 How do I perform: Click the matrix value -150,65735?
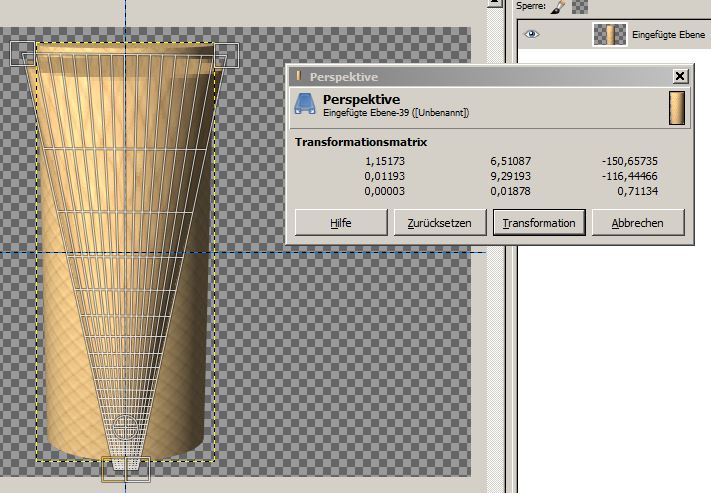pos(630,161)
